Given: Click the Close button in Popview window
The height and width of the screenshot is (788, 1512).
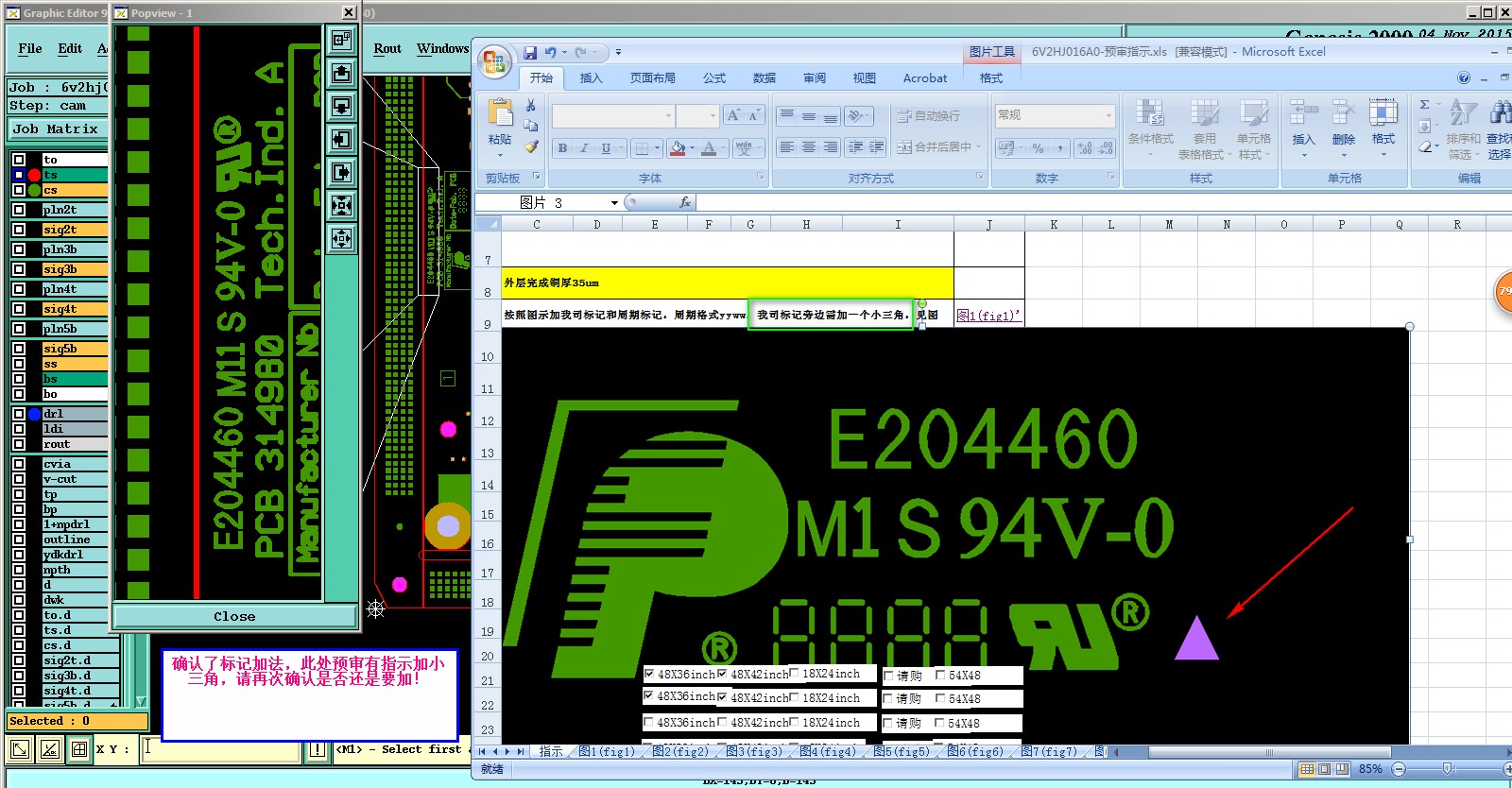Looking at the screenshot, I should (234, 616).
